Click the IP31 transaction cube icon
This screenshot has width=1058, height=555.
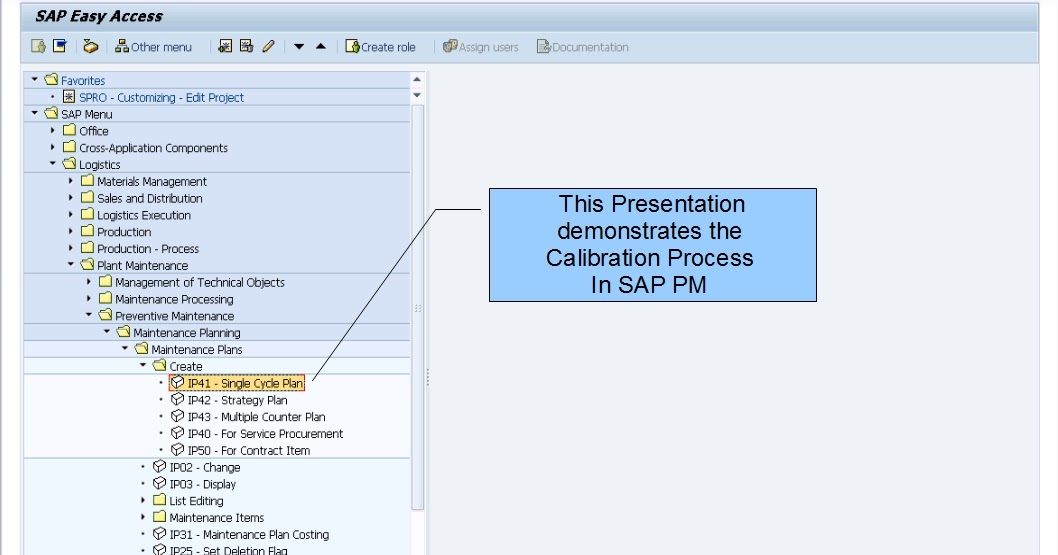coord(159,534)
